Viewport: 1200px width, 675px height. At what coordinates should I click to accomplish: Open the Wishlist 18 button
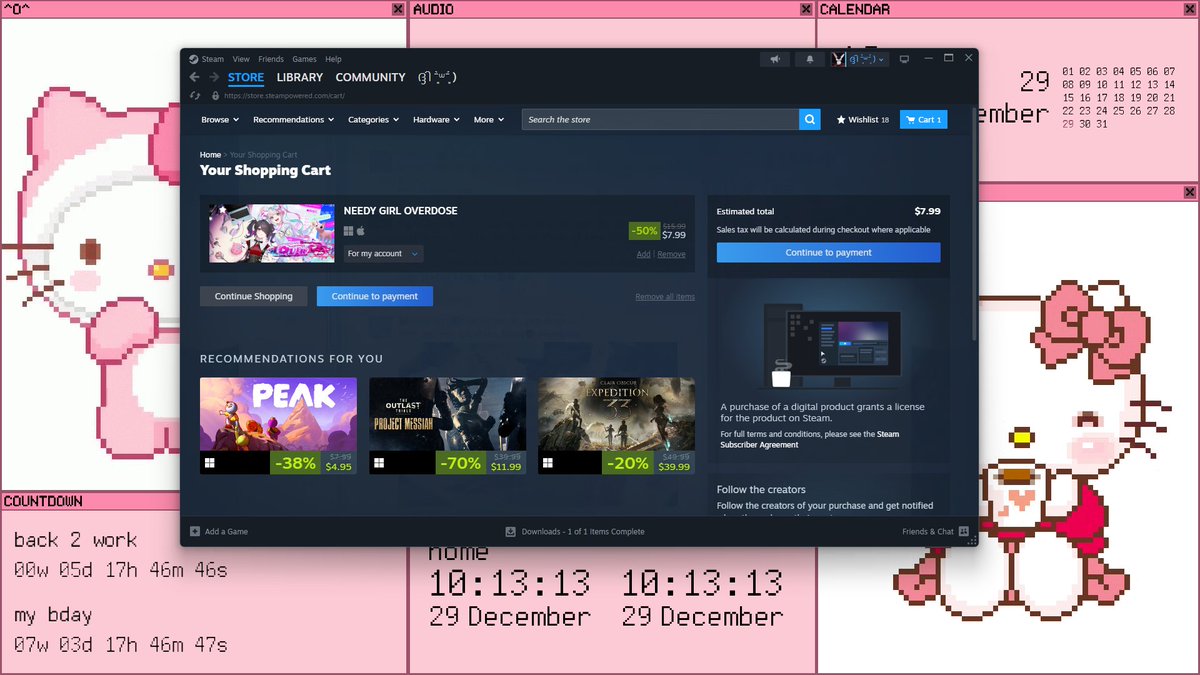click(x=863, y=119)
